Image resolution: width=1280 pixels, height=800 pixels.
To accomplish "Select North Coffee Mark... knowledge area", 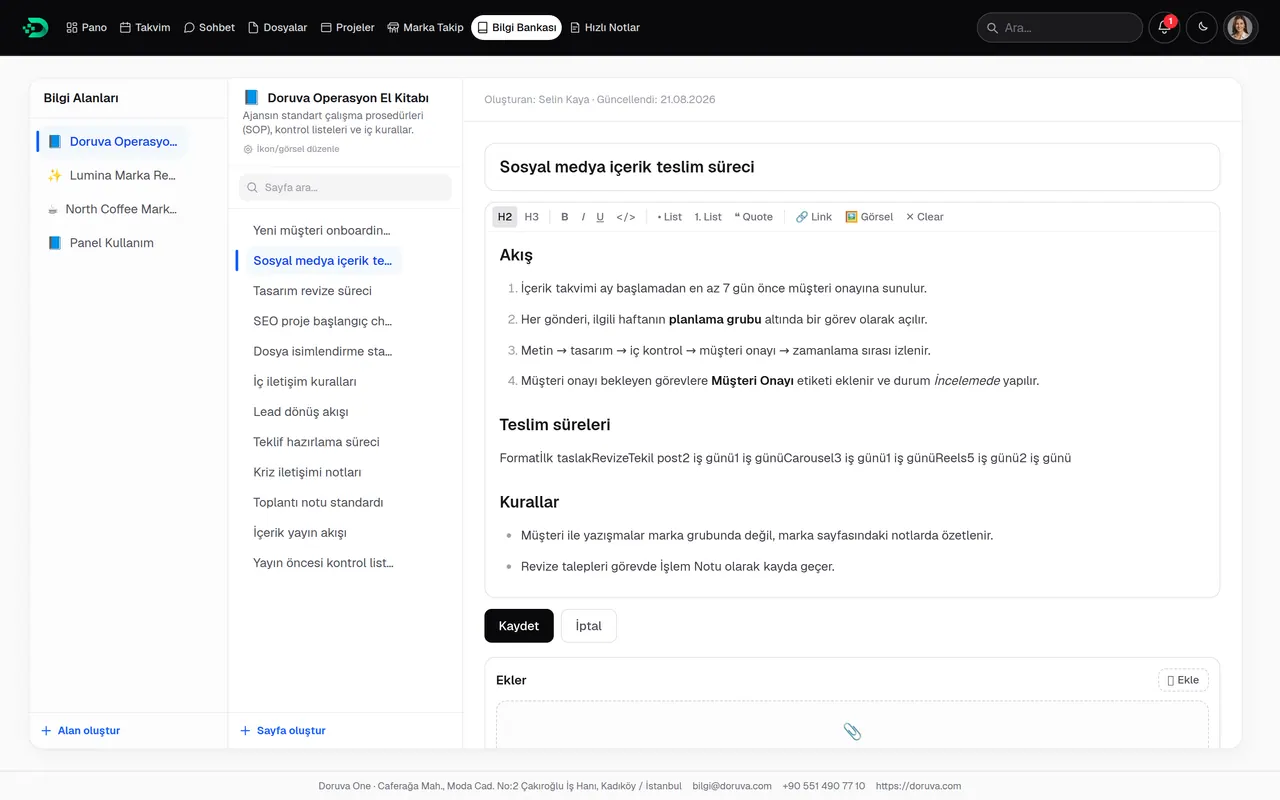I will tap(111, 209).
